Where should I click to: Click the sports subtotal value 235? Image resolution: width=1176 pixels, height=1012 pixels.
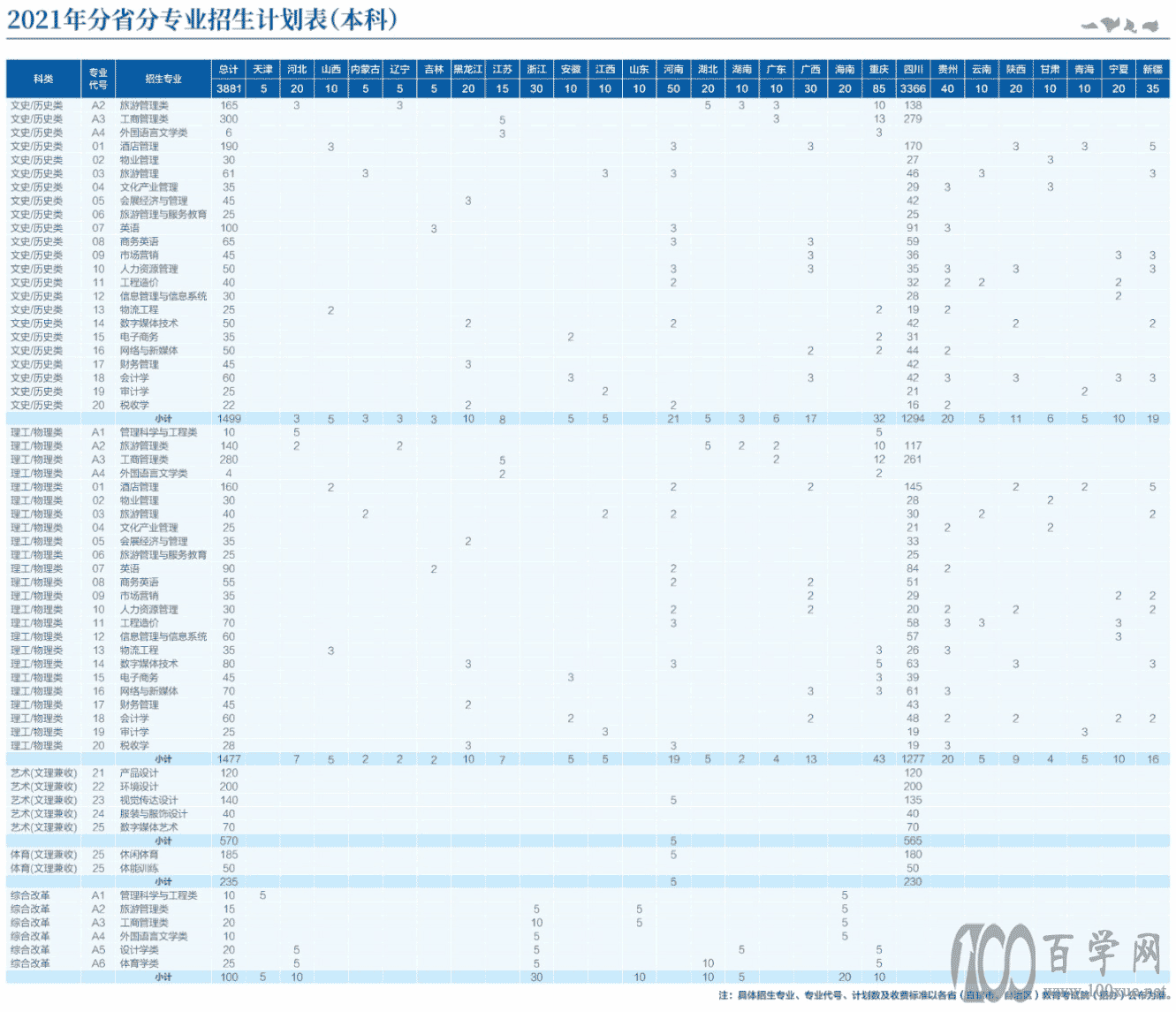click(229, 882)
